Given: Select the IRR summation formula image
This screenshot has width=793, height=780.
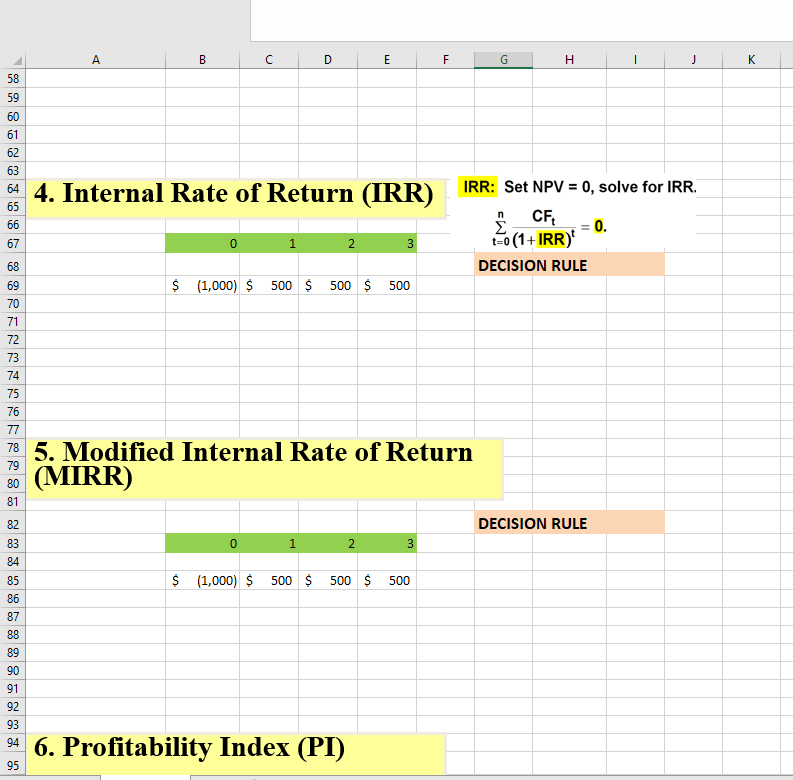Looking at the screenshot, I should tap(549, 228).
